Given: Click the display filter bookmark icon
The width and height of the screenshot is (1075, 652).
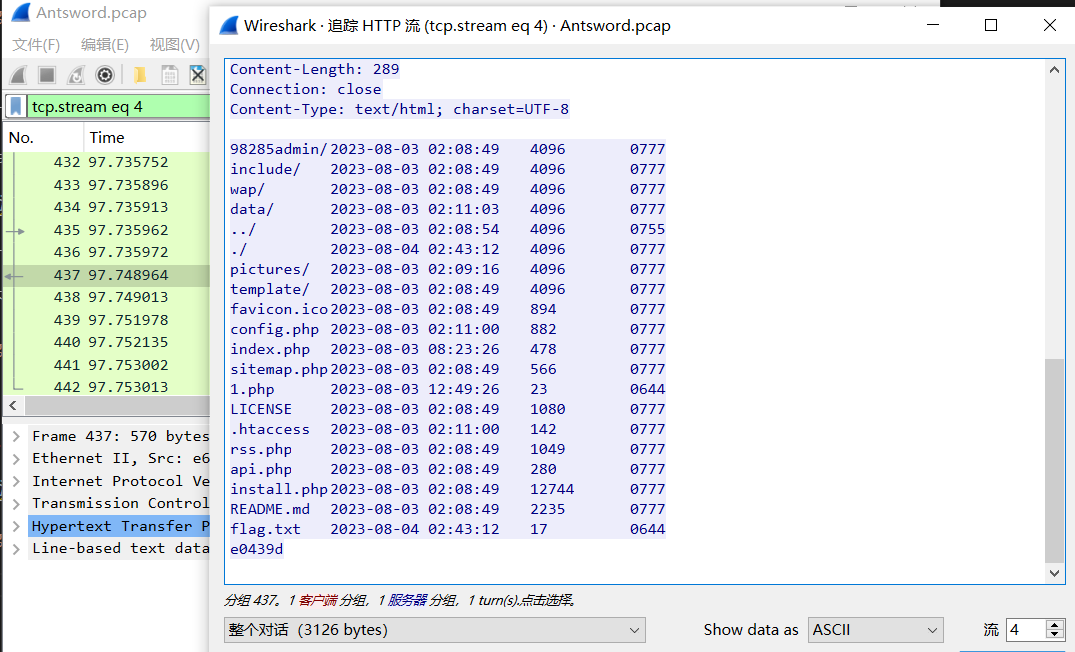Looking at the screenshot, I should [x=16, y=106].
